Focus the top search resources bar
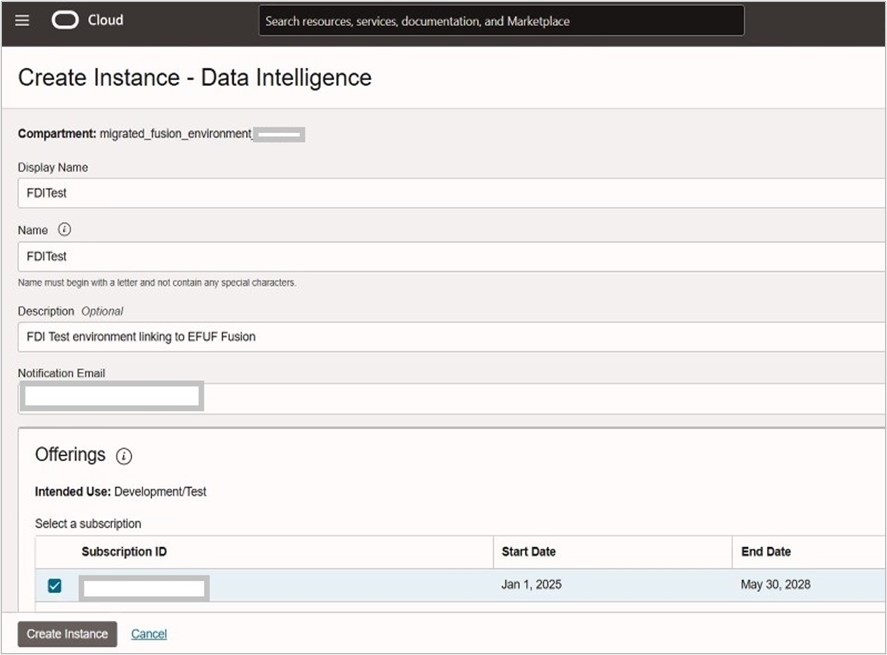The width and height of the screenshot is (887, 655). point(501,21)
